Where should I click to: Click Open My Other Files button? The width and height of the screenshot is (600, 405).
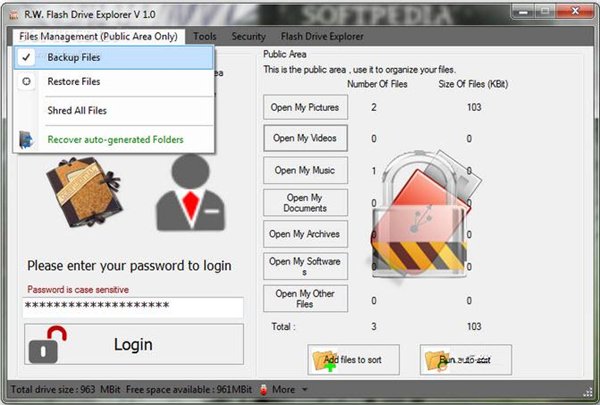pos(305,299)
